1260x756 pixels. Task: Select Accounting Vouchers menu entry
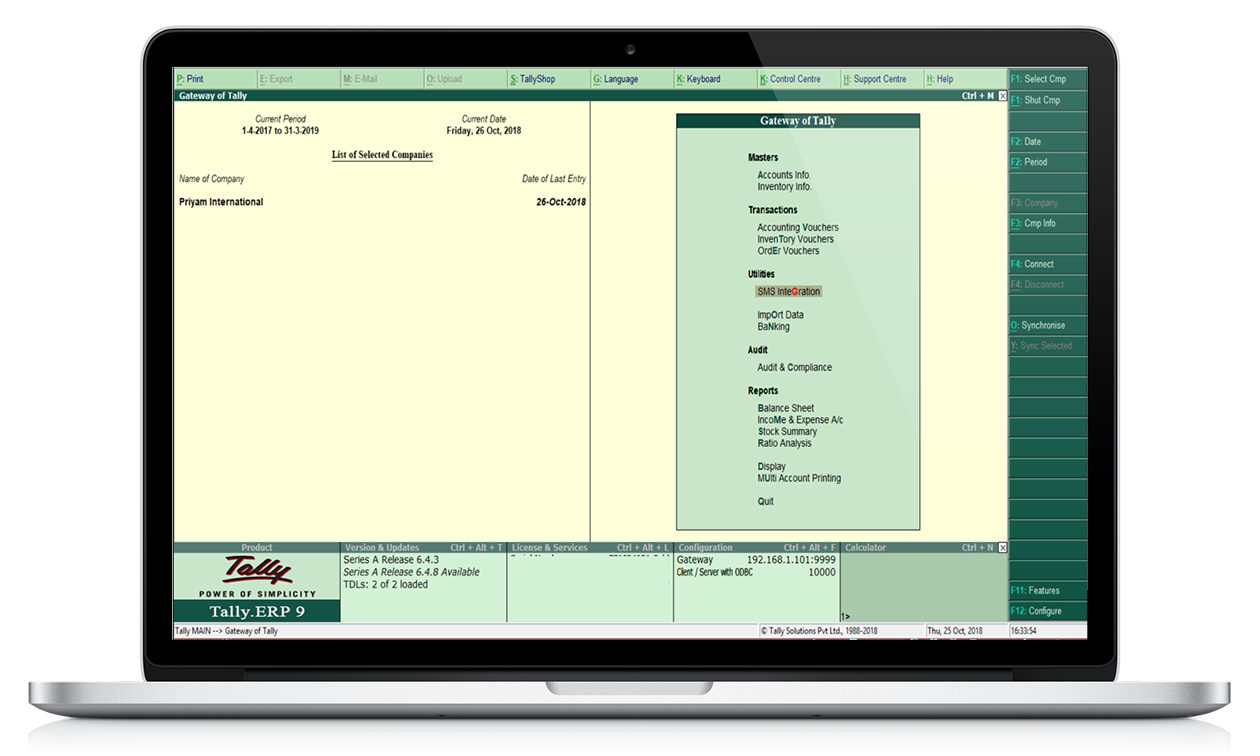(x=798, y=228)
